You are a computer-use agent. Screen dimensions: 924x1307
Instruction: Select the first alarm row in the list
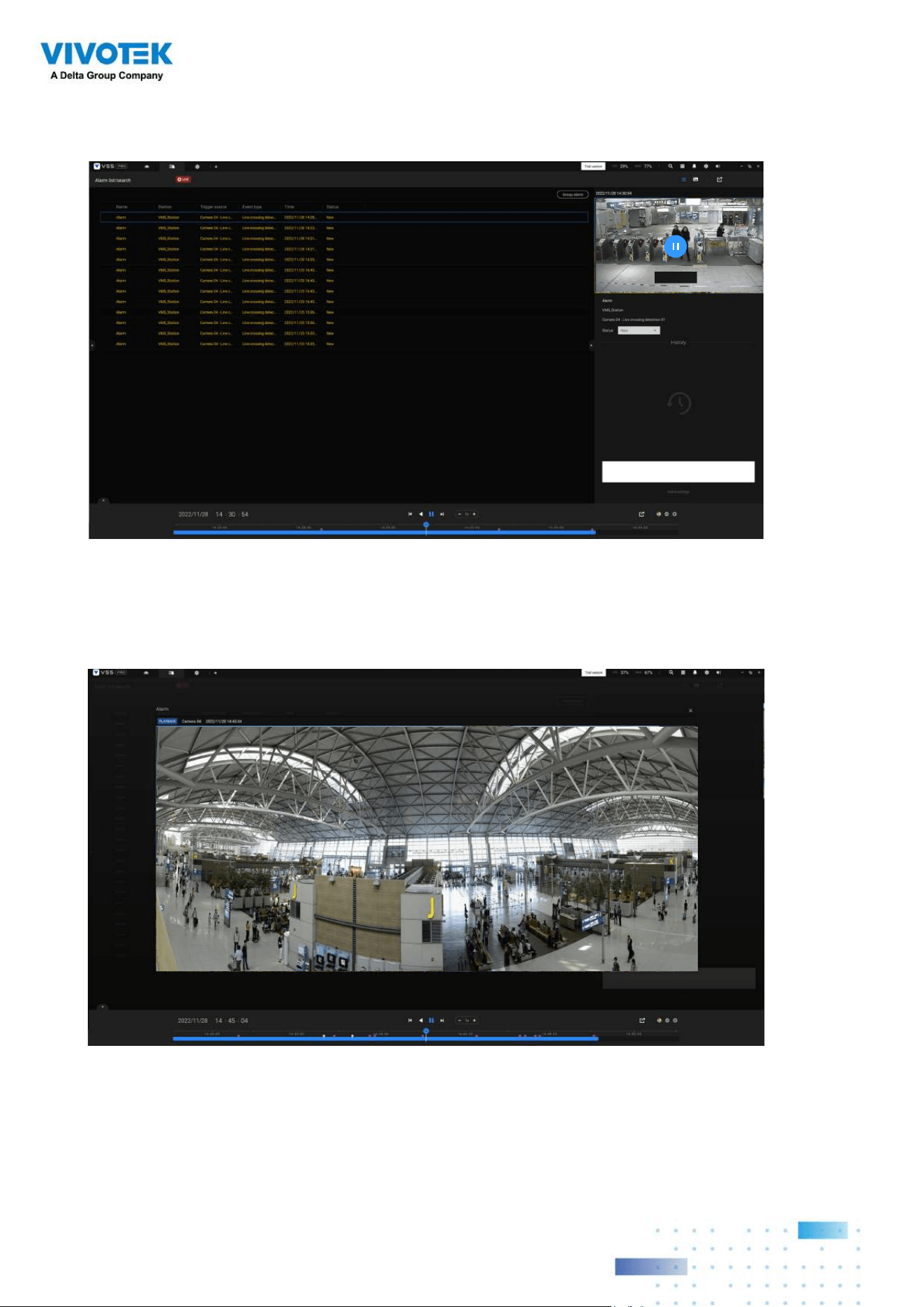coord(344,217)
